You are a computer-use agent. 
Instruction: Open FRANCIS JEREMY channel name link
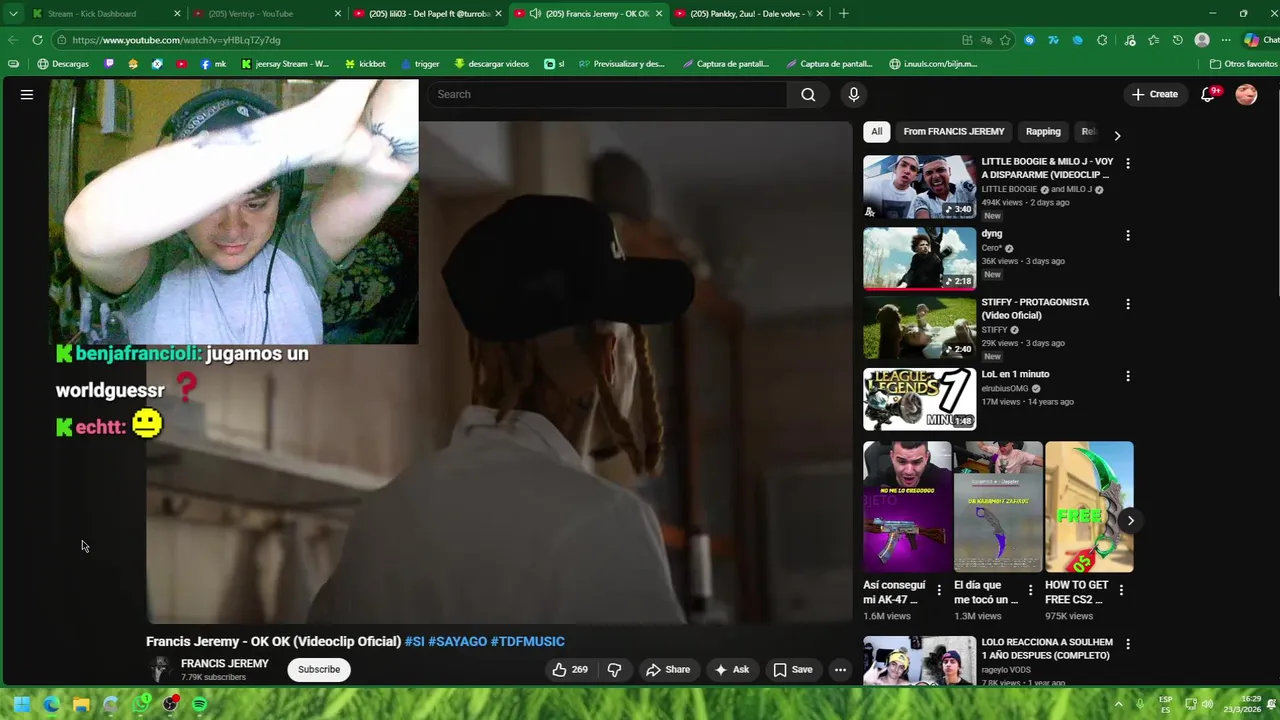pyautogui.click(x=225, y=664)
